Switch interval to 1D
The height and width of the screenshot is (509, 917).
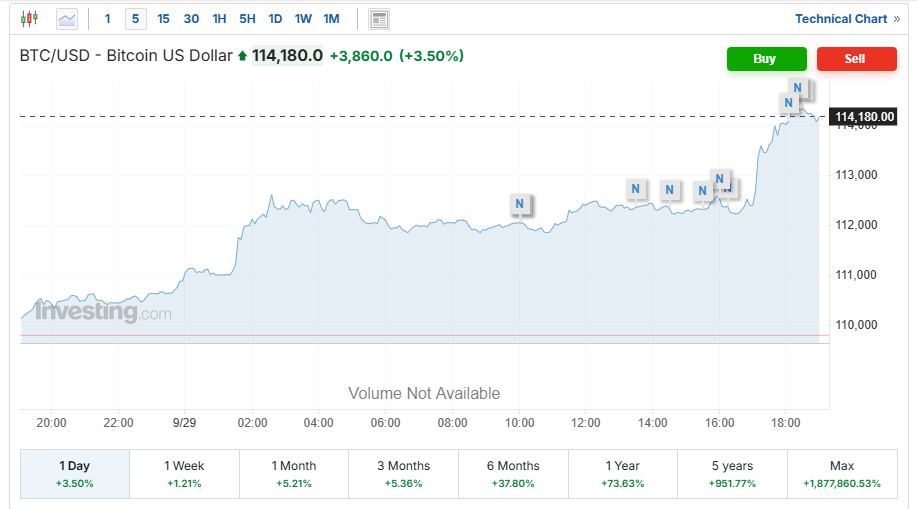click(275, 18)
